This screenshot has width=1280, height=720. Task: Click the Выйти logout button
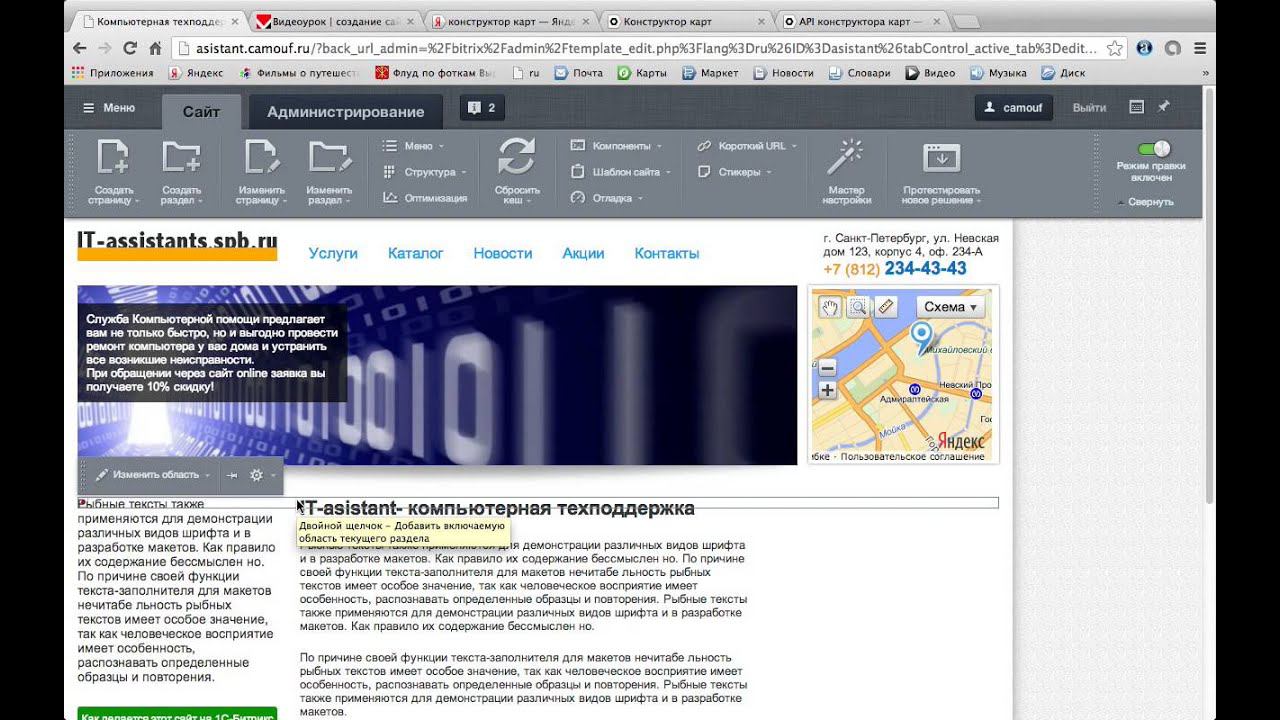1089,108
